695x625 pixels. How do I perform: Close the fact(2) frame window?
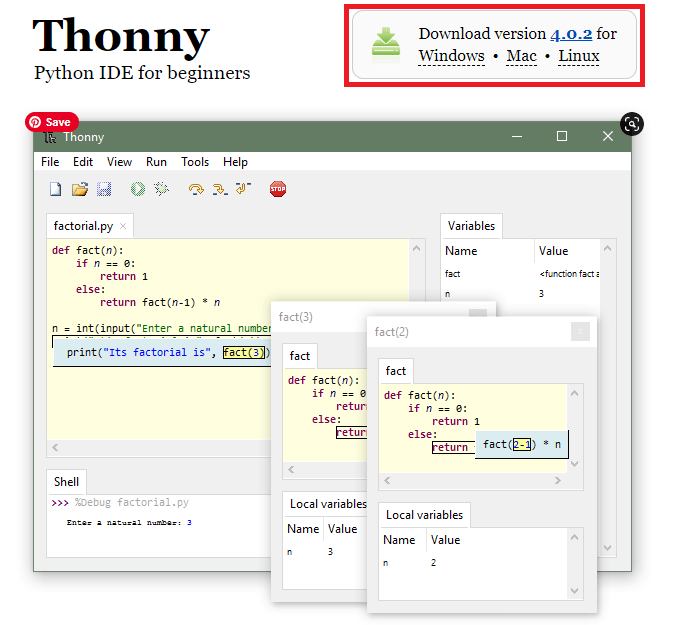click(x=580, y=332)
